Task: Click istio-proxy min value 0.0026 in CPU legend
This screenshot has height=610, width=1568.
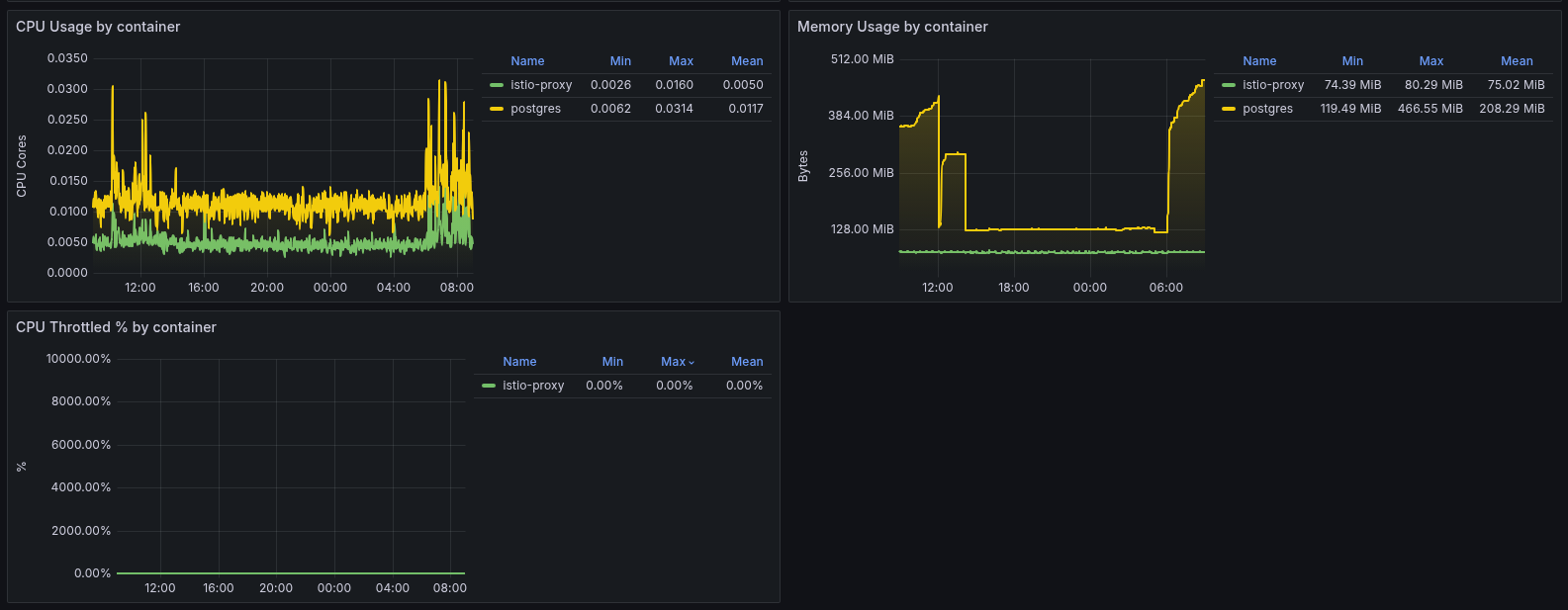Action: click(610, 85)
